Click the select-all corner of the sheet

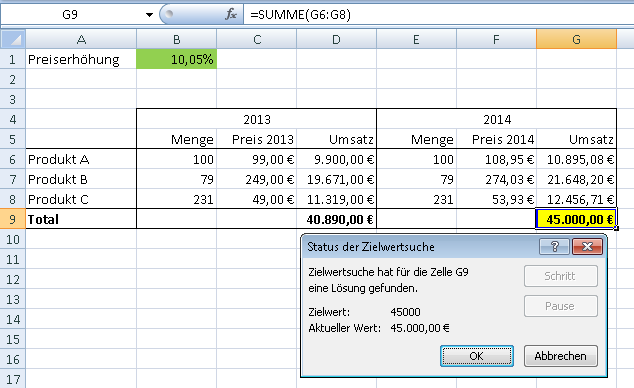coord(13,40)
